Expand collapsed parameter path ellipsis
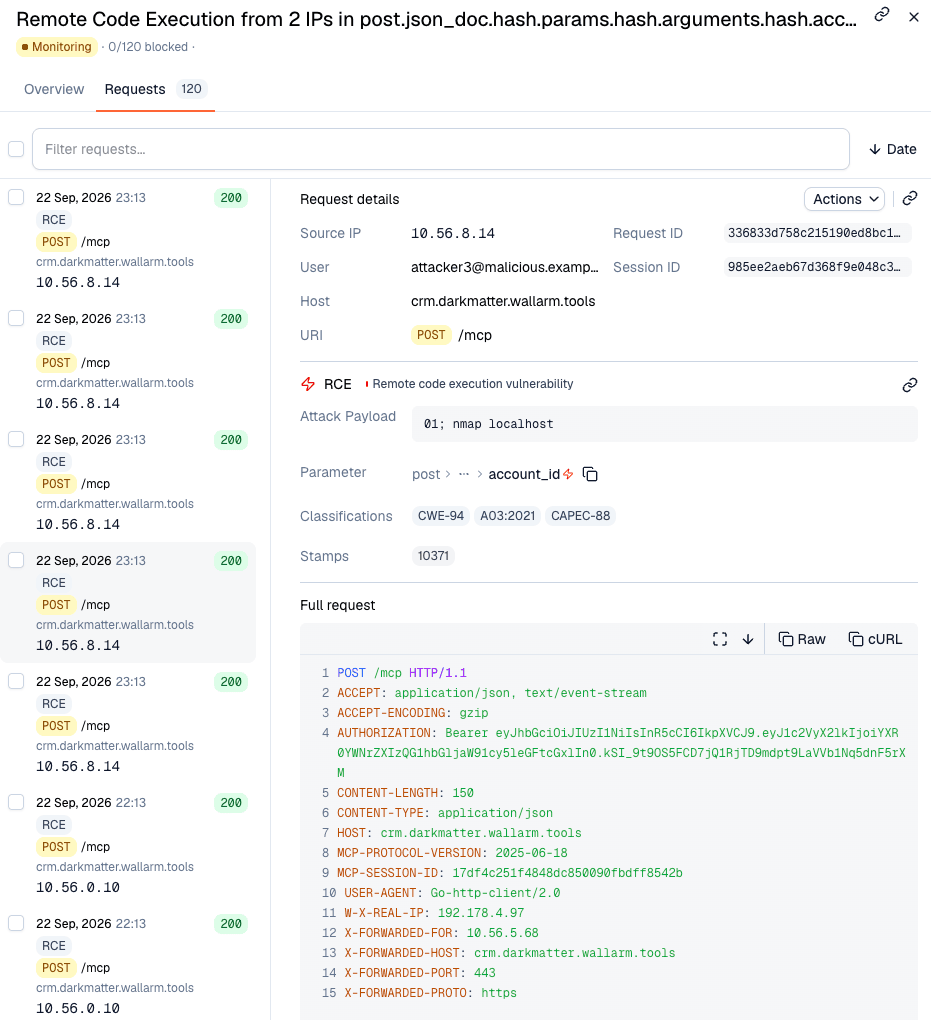Screen dimensions: 931x1020 (x=464, y=474)
